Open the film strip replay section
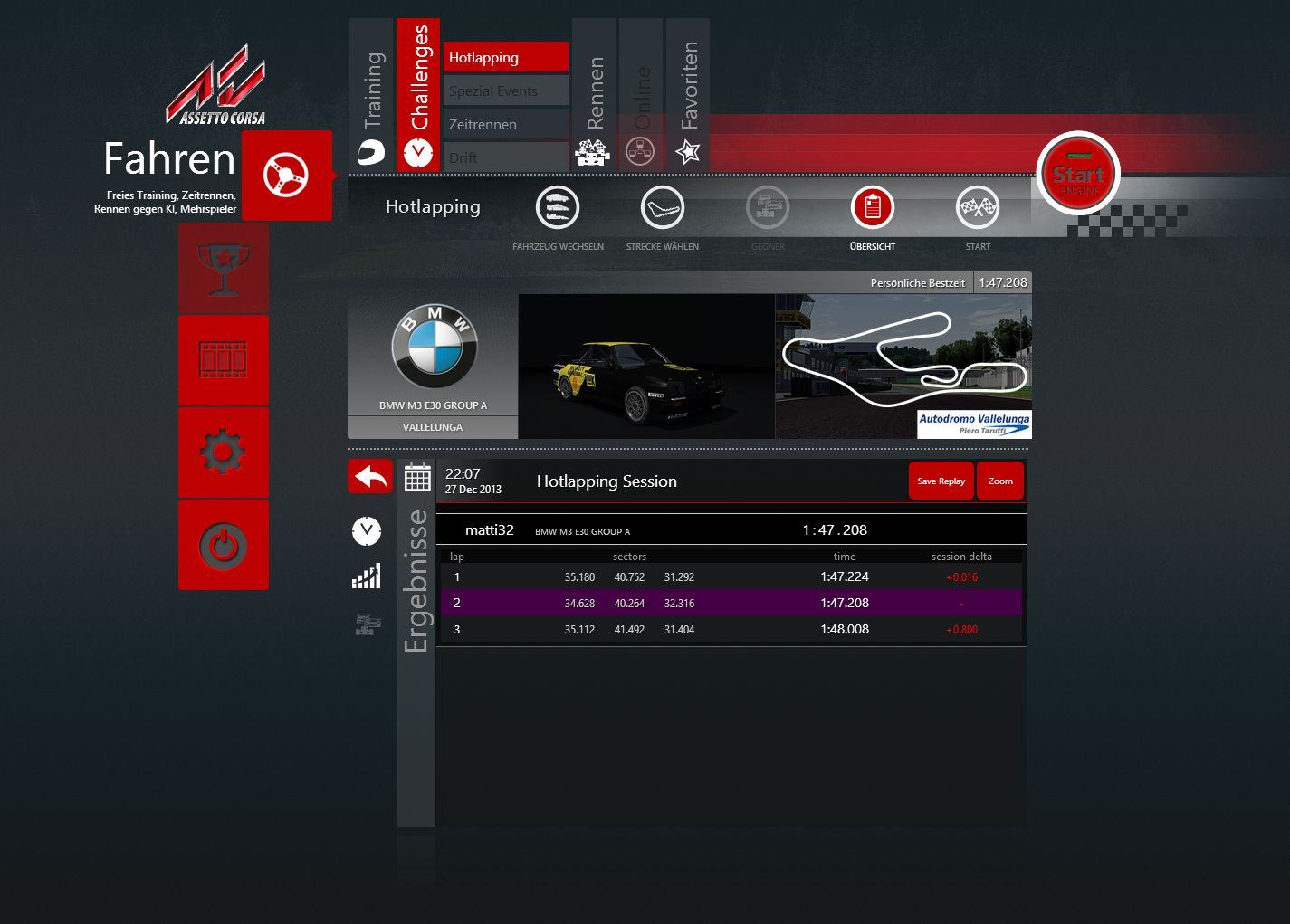The image size is (1290, 924). [x=224, y=360]
